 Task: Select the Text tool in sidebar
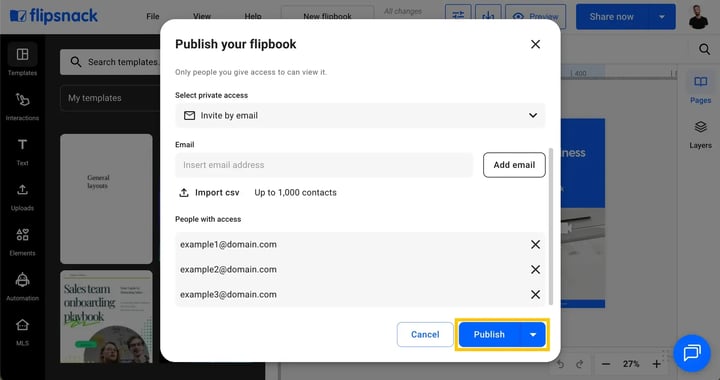click(x=22, y=151)
